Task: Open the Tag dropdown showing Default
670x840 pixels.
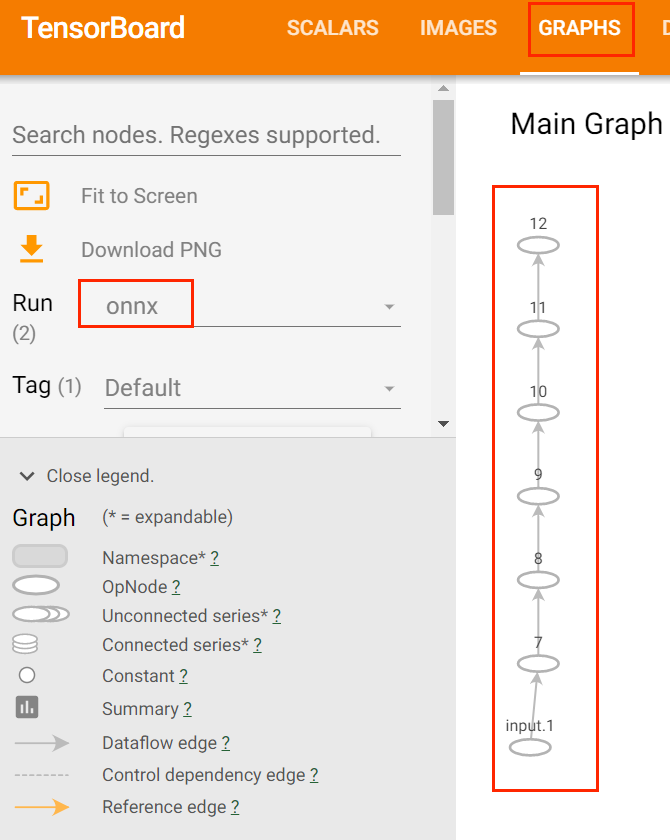Action: tap(251, 388)
